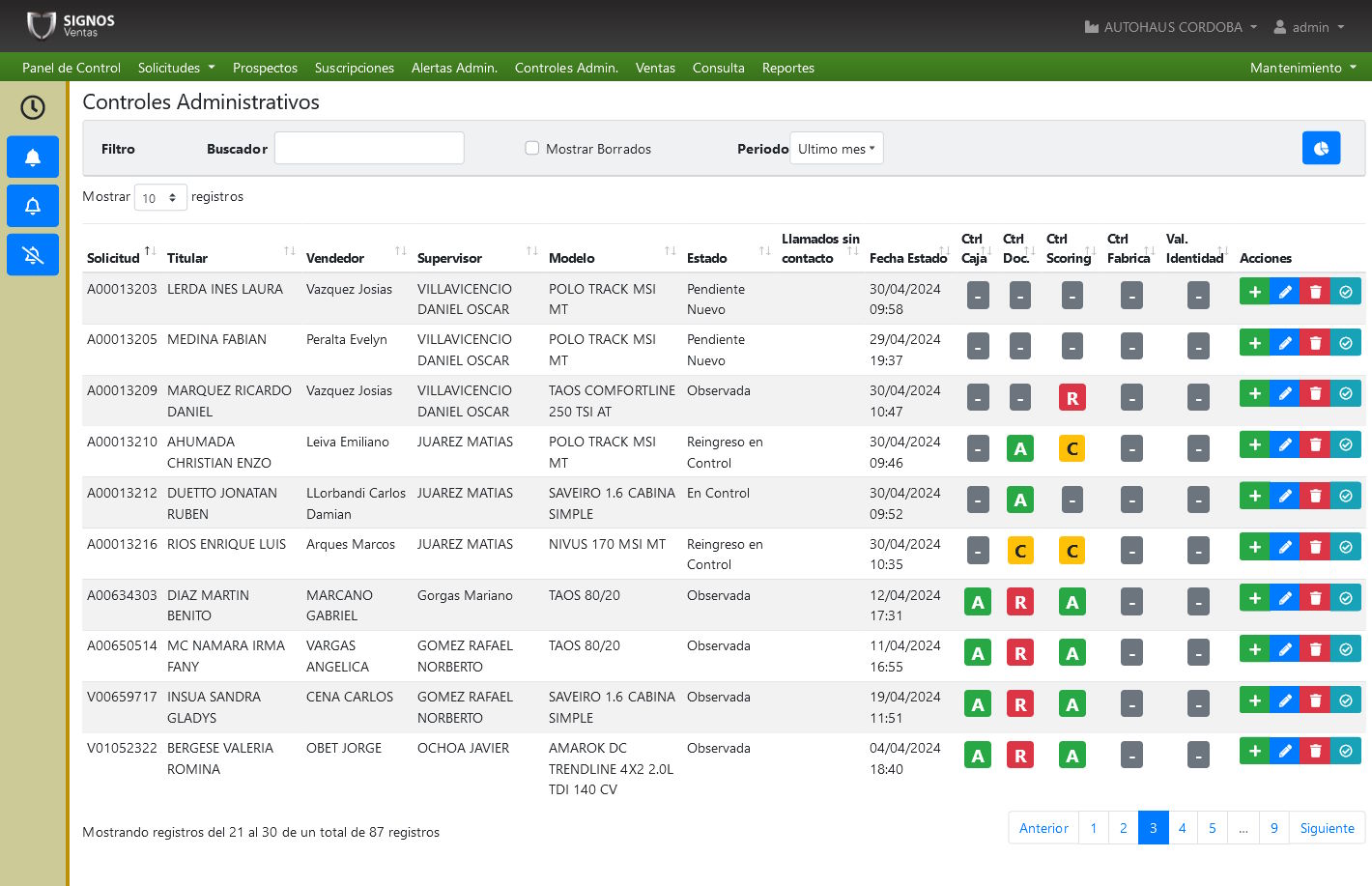Delete the MARQUEZ RICARDO DANIEL row

click(1315, 394)
